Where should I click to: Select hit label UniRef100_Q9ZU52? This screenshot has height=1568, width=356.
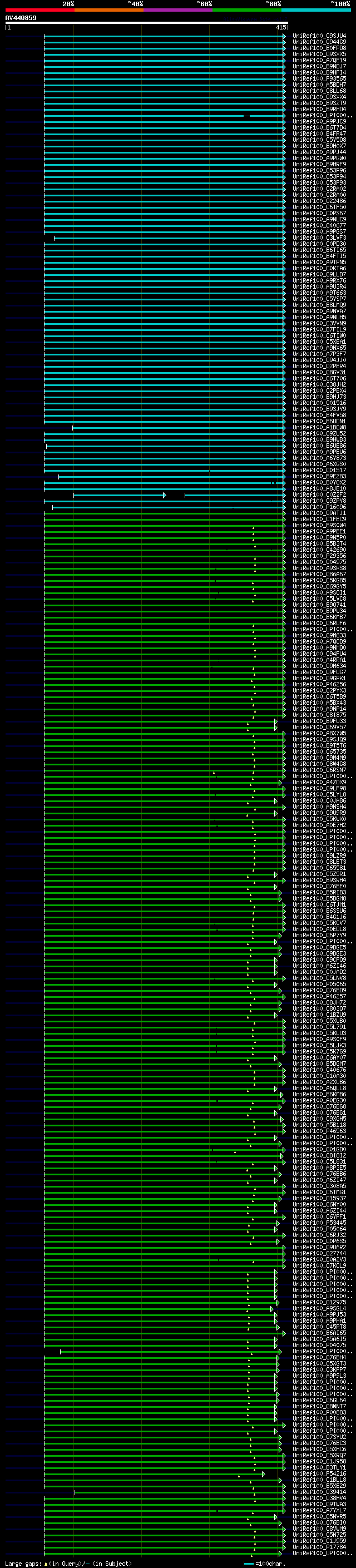click(319, 434)
